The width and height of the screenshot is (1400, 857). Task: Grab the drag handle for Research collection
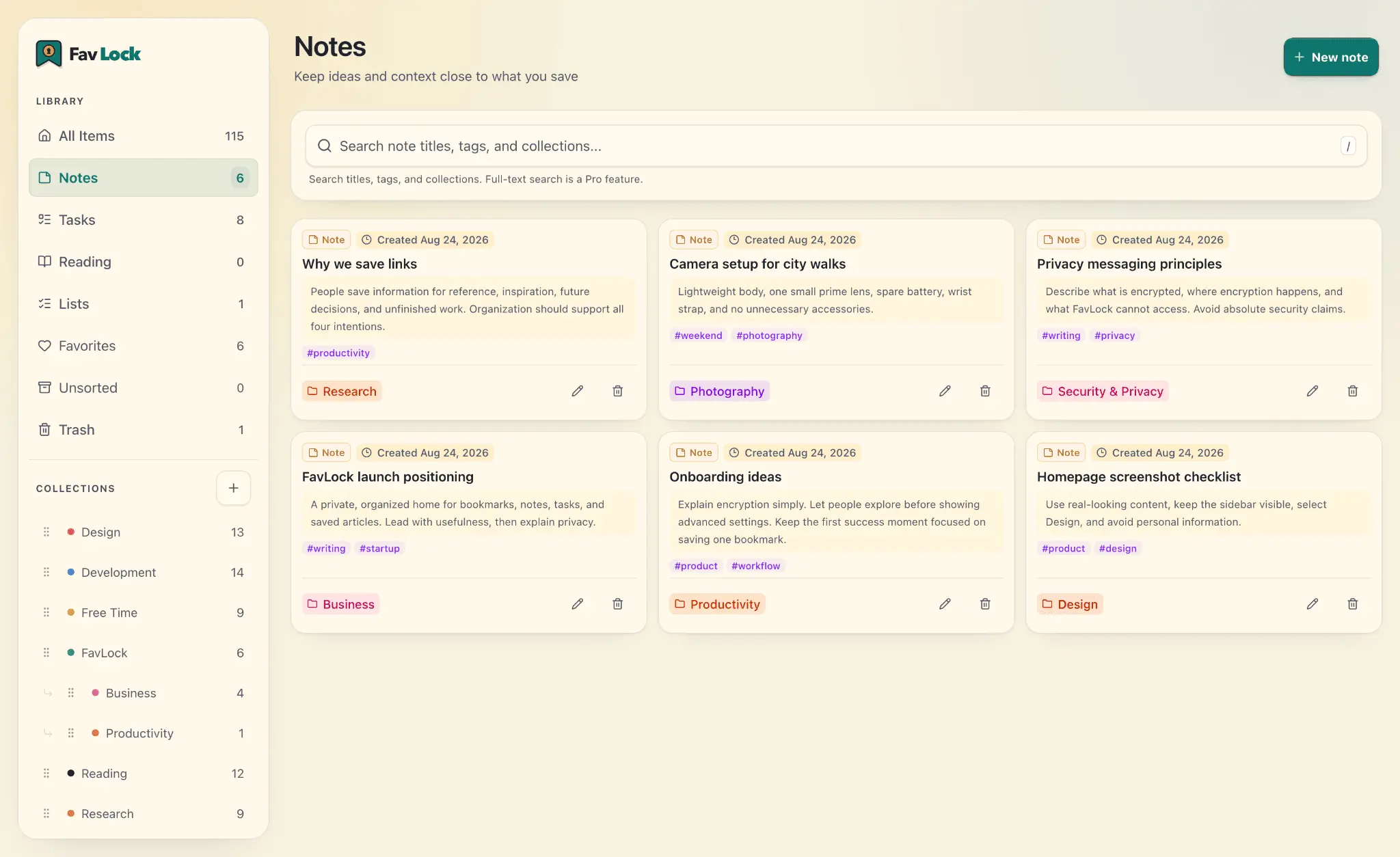pyautogui.click(x=46, y=813)
